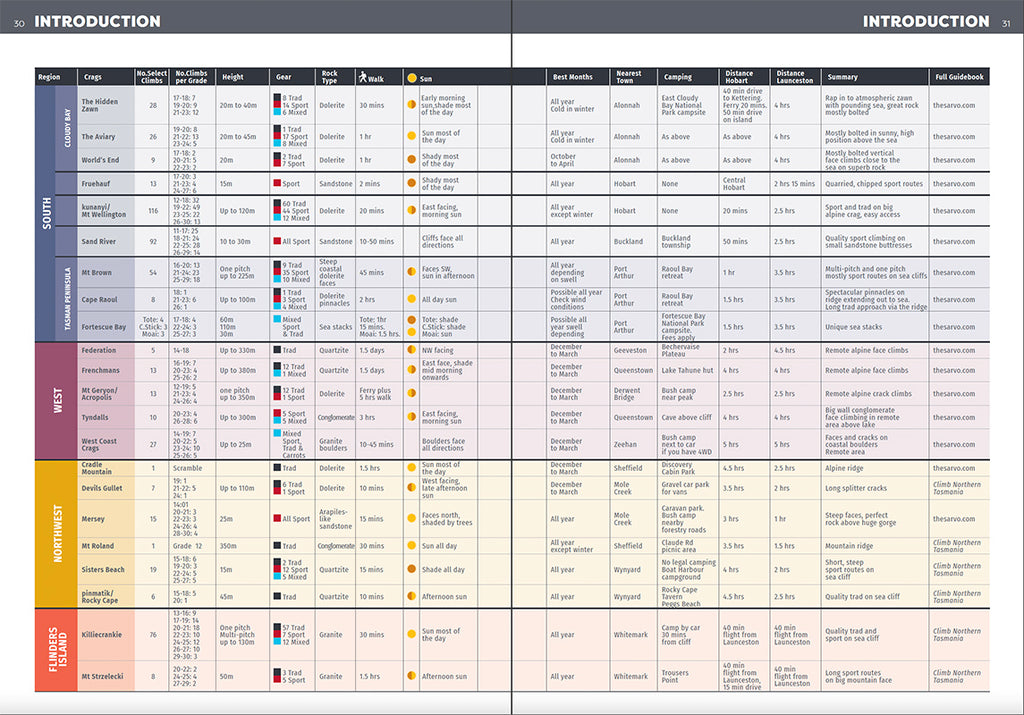Select the black Trad square for Cradle Mountain

point(277,468)
